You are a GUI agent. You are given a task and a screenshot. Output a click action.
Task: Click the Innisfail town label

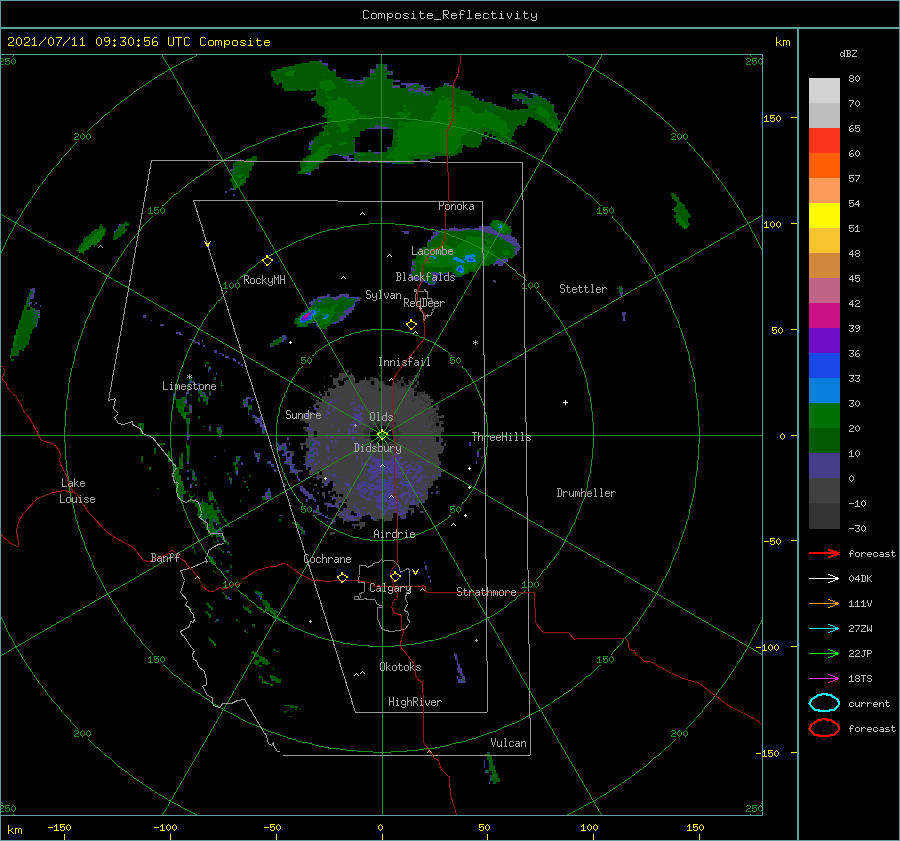[404, 362]
